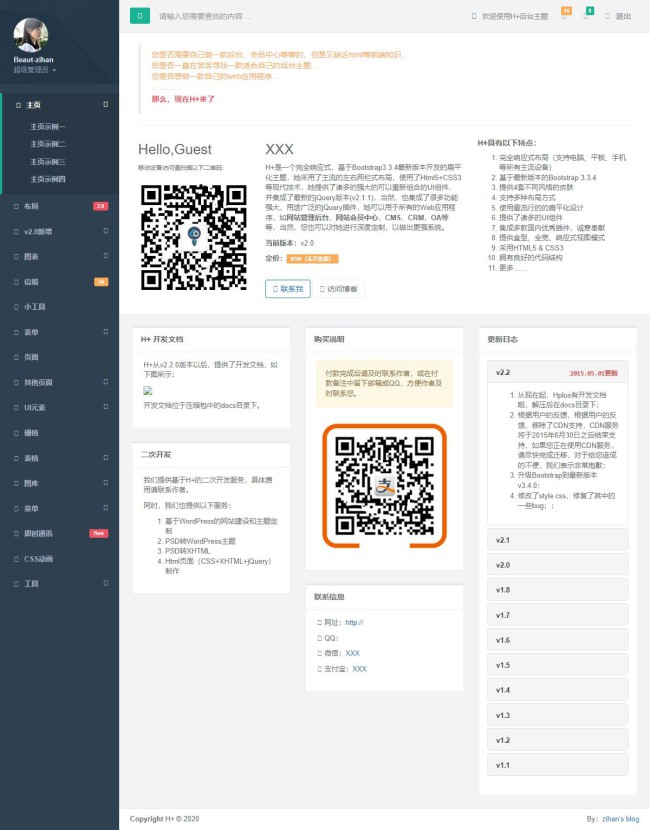Collapse the 主页 sidebar section arrow
The image size is (650, 830).
pos(105,104)
